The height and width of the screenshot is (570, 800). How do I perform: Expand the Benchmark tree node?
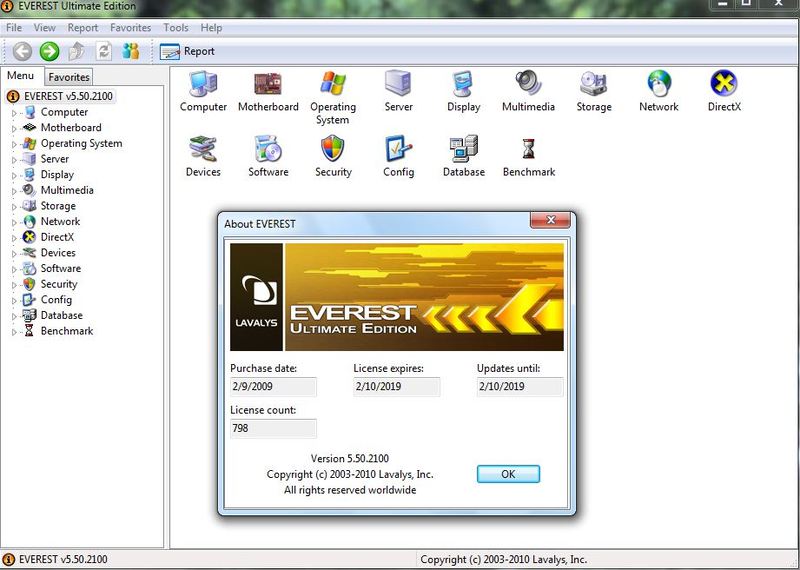click(x=14, y=332)
